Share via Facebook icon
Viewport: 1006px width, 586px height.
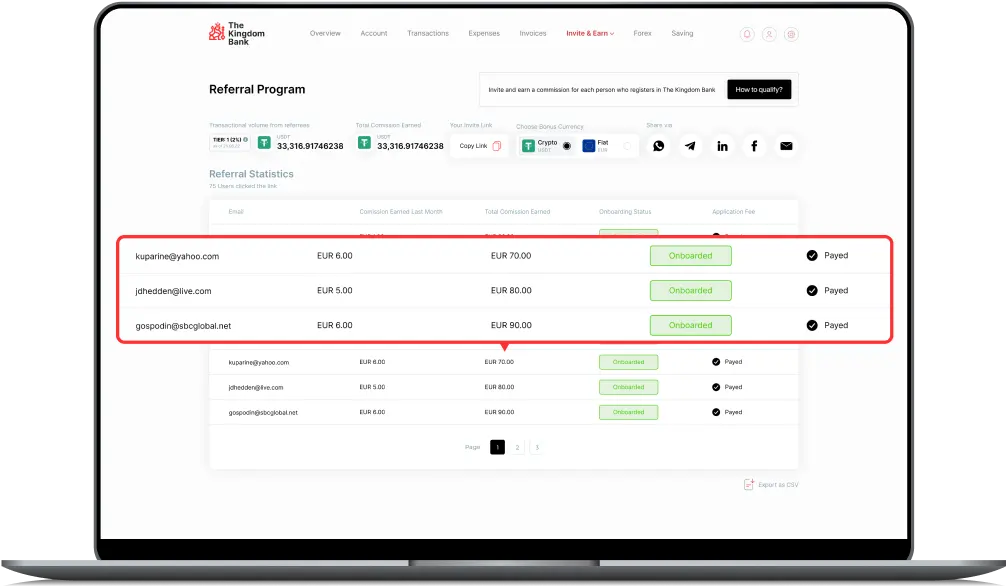point(754,146)
